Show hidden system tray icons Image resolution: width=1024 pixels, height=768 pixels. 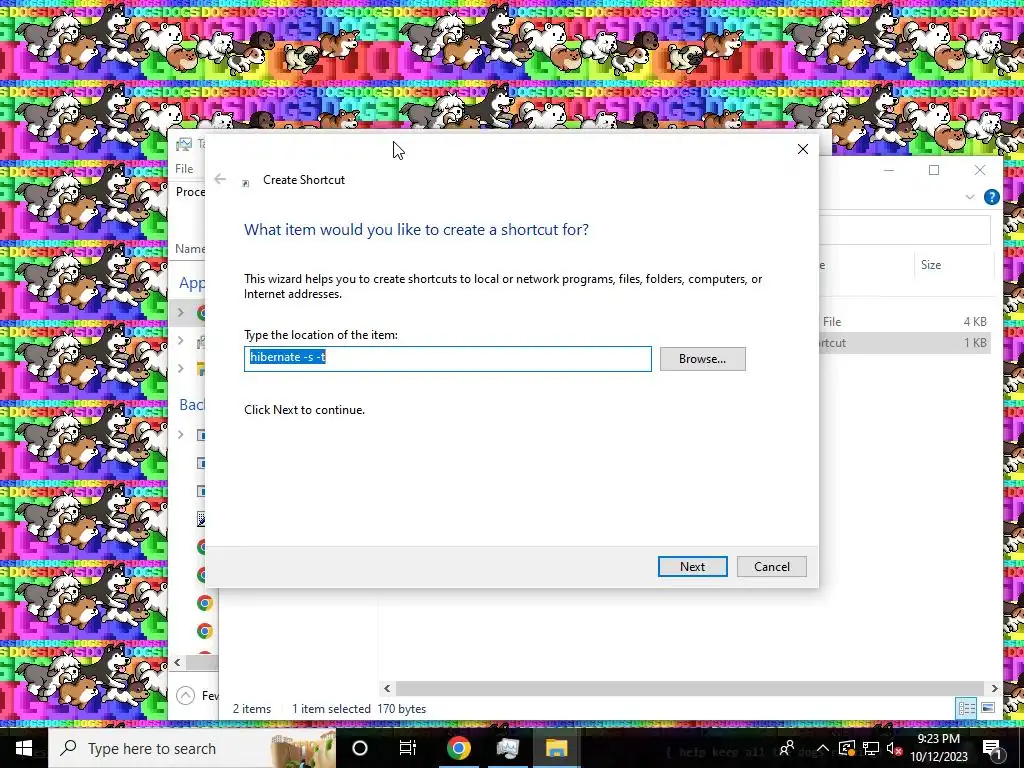823,748
